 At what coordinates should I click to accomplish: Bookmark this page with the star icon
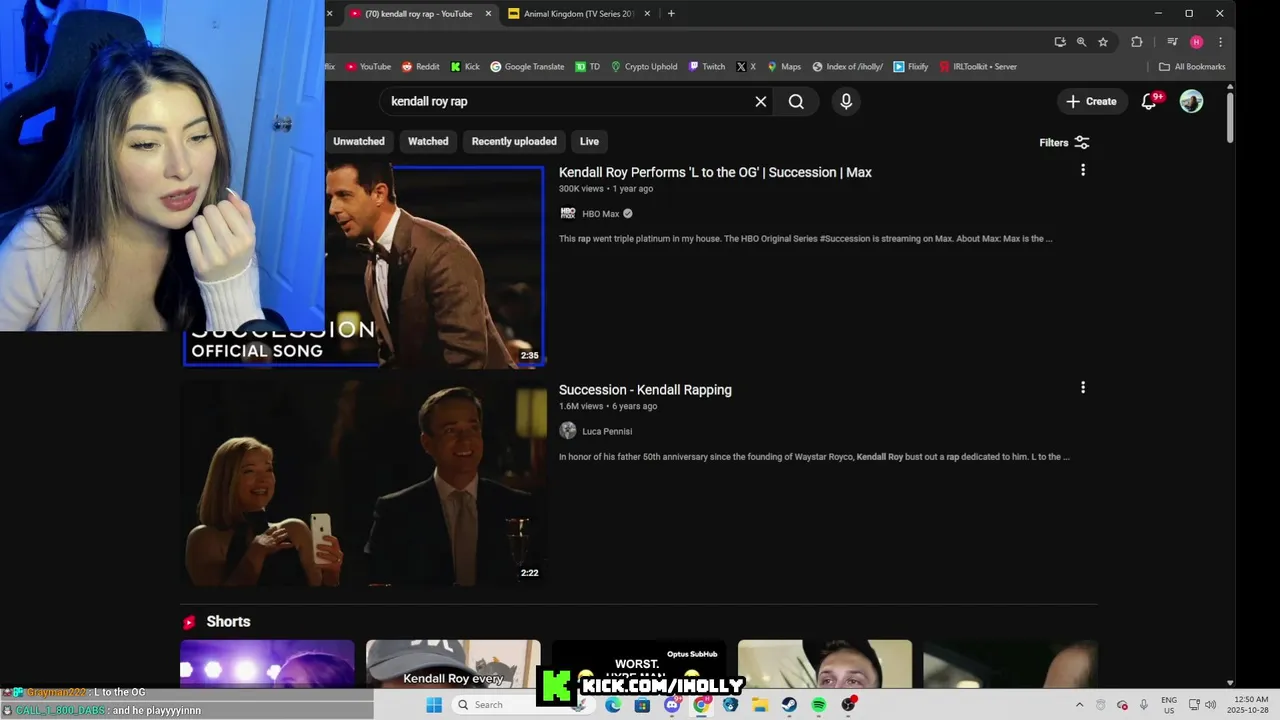tap(1103, 42)
